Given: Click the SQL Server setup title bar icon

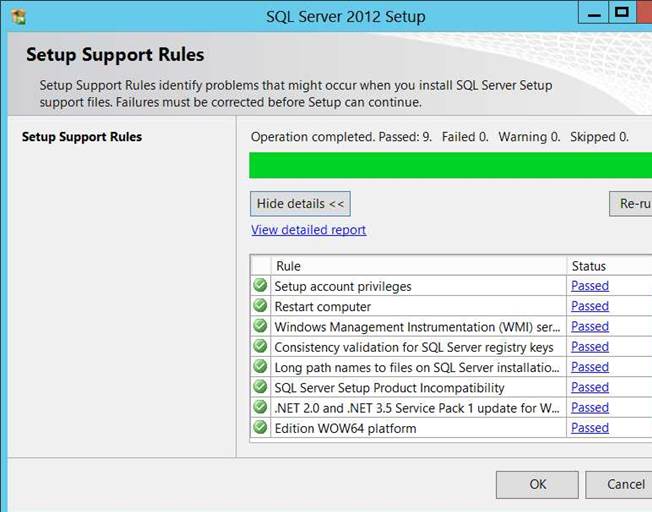Looking at the screenshot, I should click(19, 17).
